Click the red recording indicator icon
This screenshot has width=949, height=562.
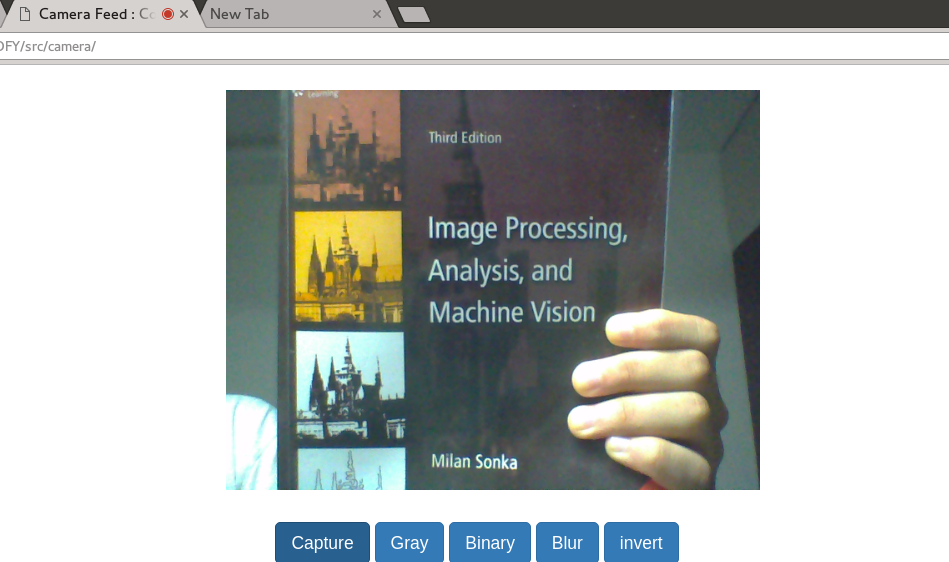click(x=168, y=14)
